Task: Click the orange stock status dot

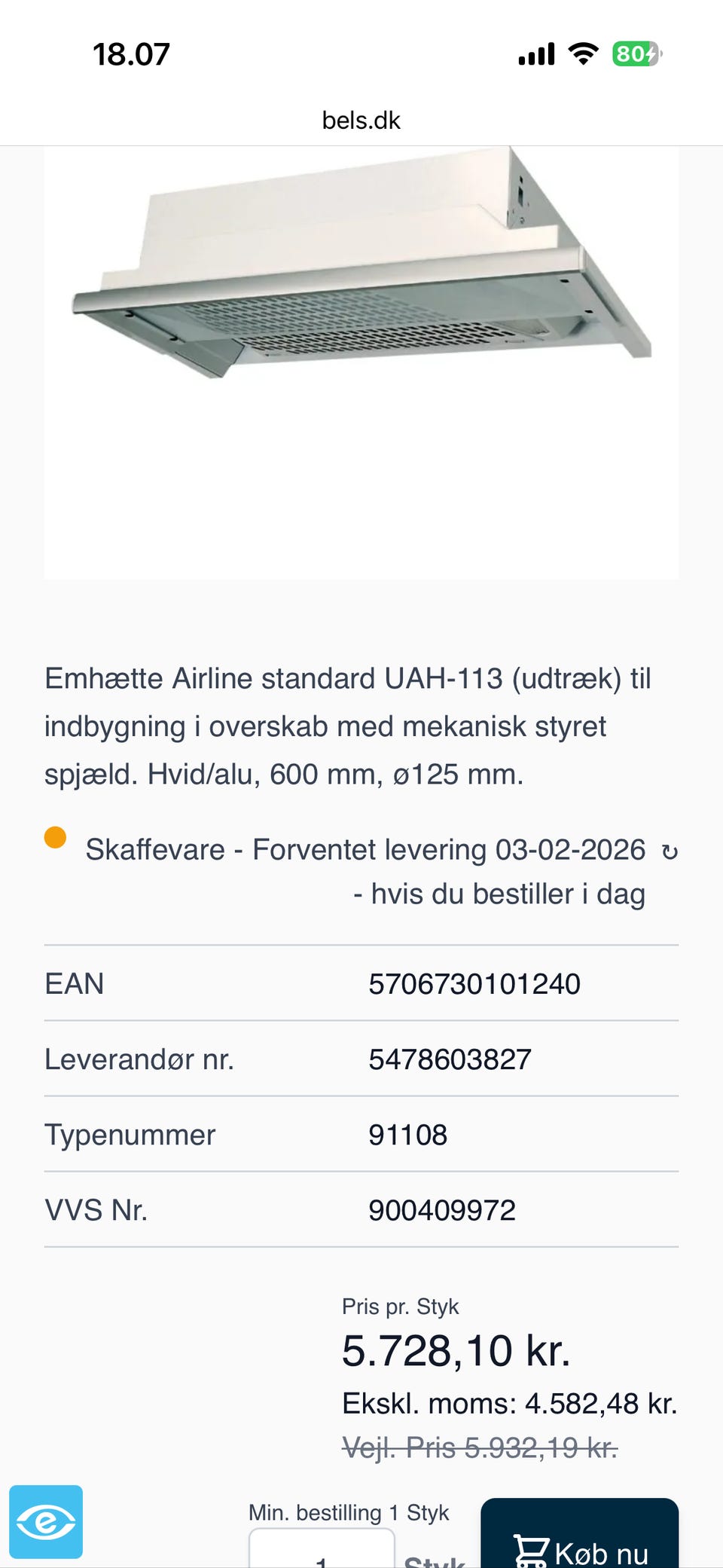Action: point(55,837)
